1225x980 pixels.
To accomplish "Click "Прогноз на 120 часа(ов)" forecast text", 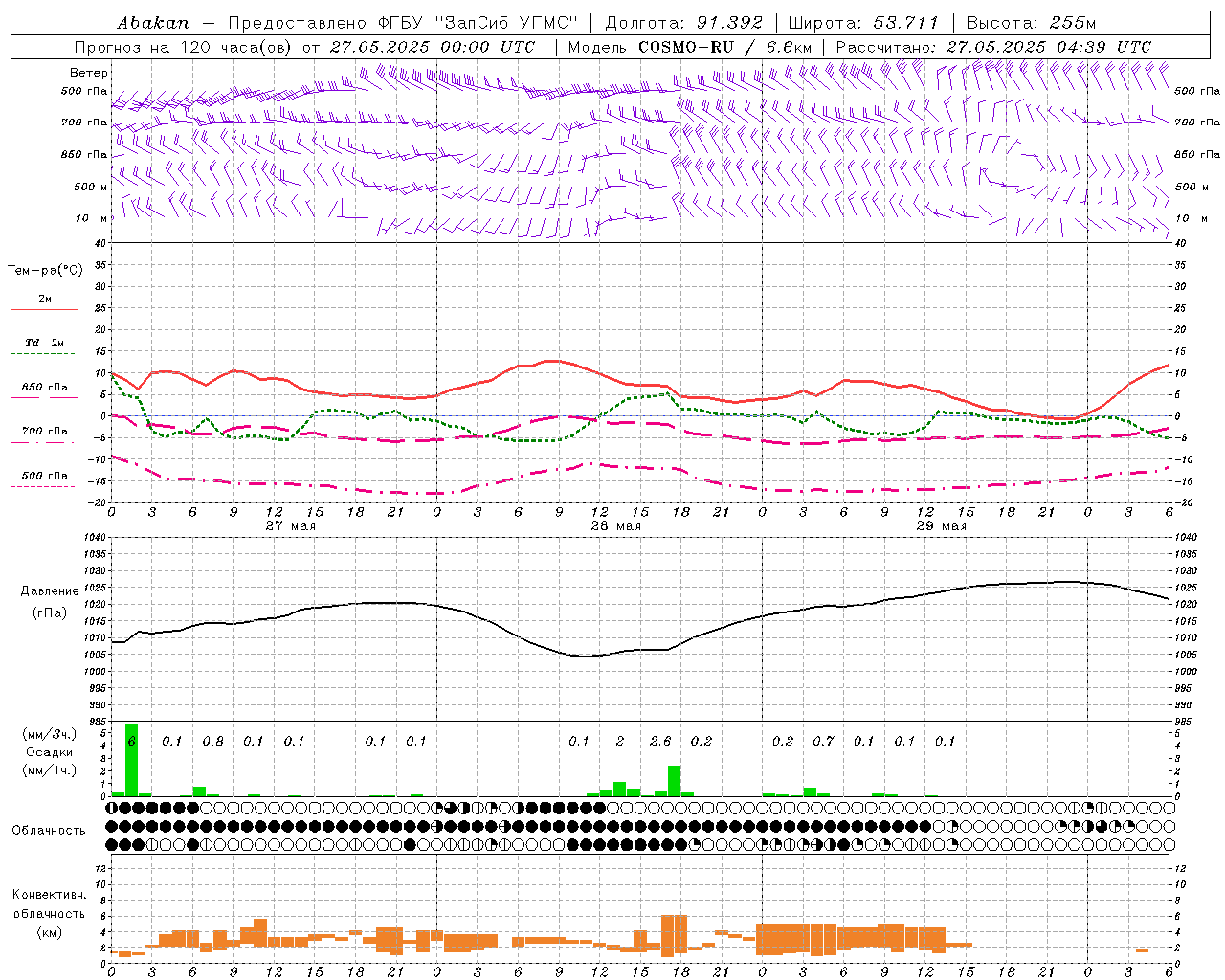I will pos(185,47).
